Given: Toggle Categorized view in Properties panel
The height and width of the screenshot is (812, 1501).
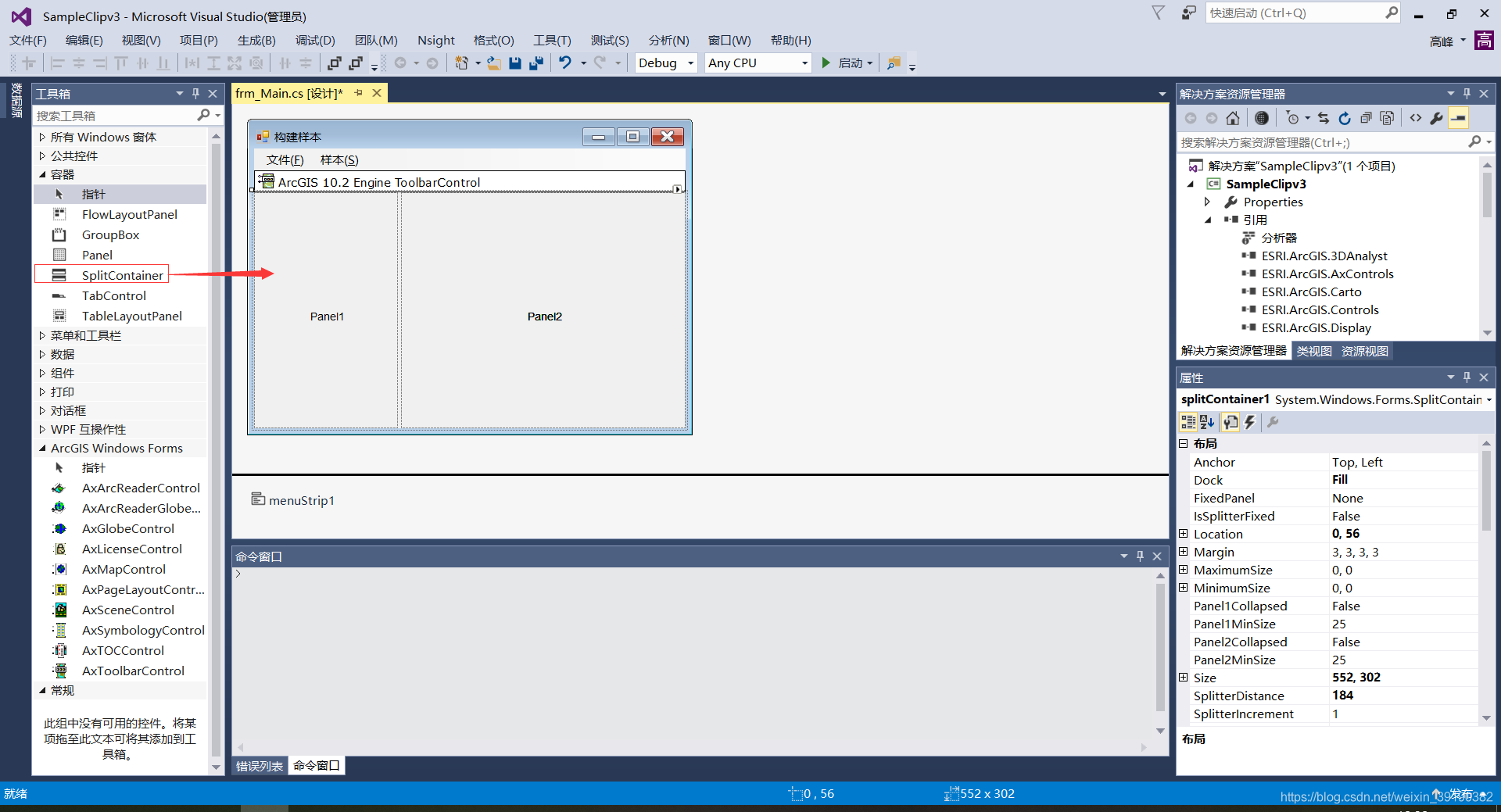Looking at the screenshot, I should tap(1188, 422).
